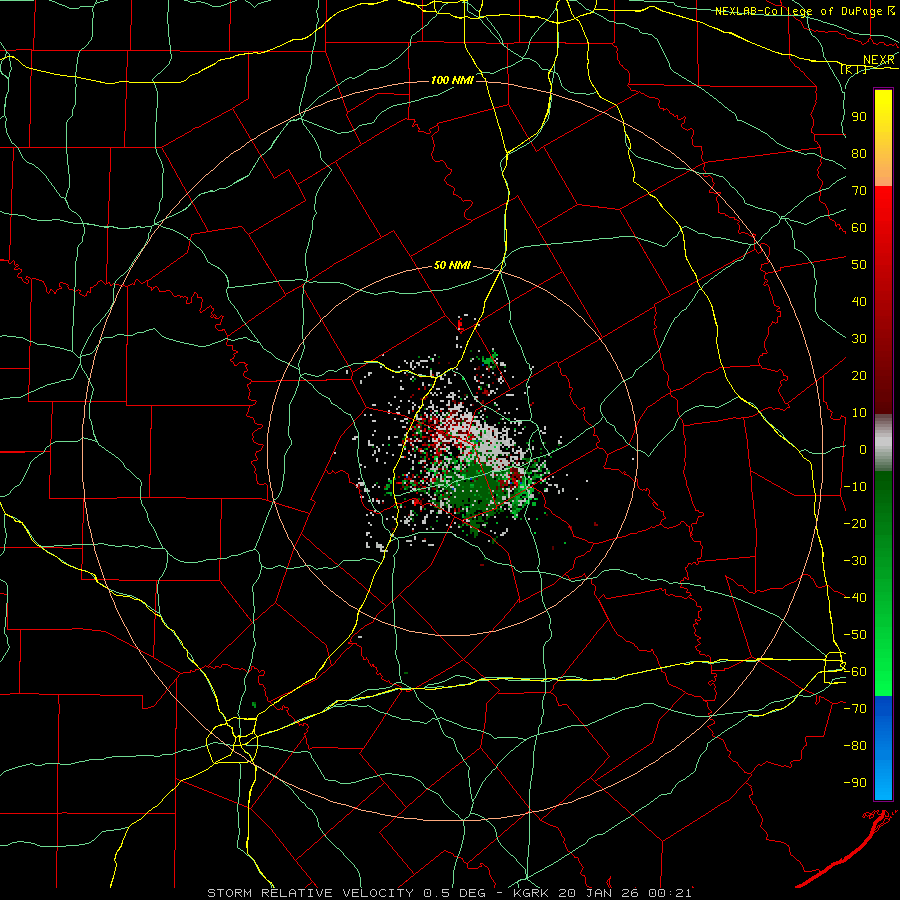
Task: Pick the gray near-zero segment of color bar
Action: pyautogui.click(x=883, y=443)
